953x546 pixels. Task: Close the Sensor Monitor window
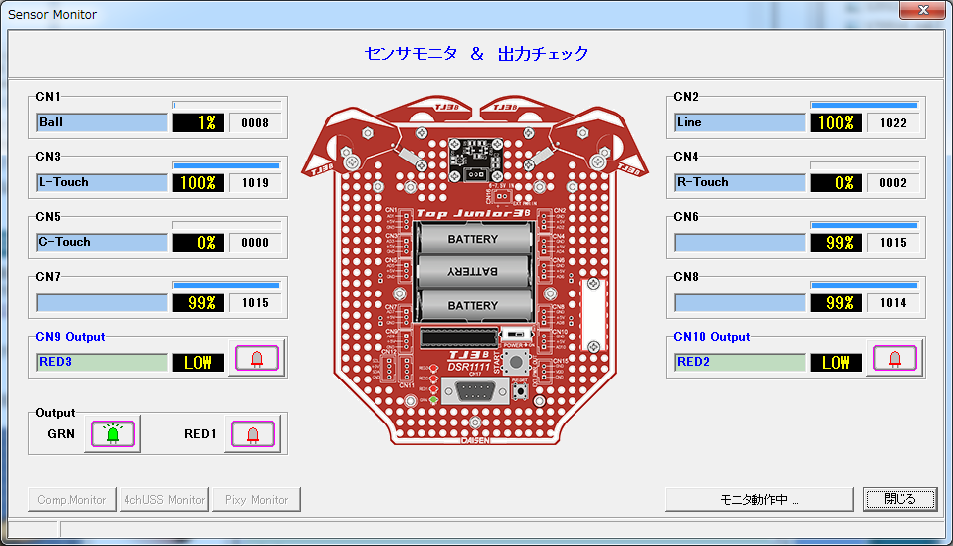pyautogui.click(x=923, y=10)
